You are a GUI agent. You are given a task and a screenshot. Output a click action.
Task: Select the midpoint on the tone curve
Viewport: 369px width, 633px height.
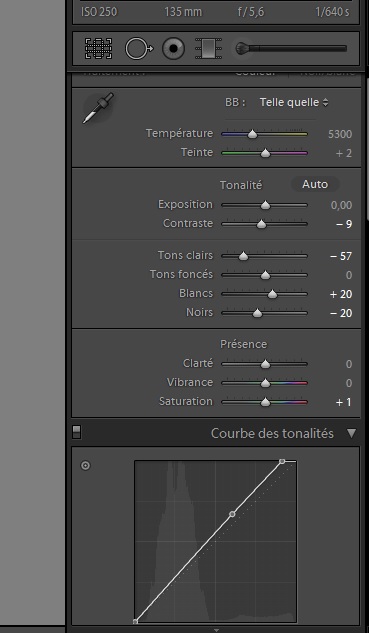point(232,514)
